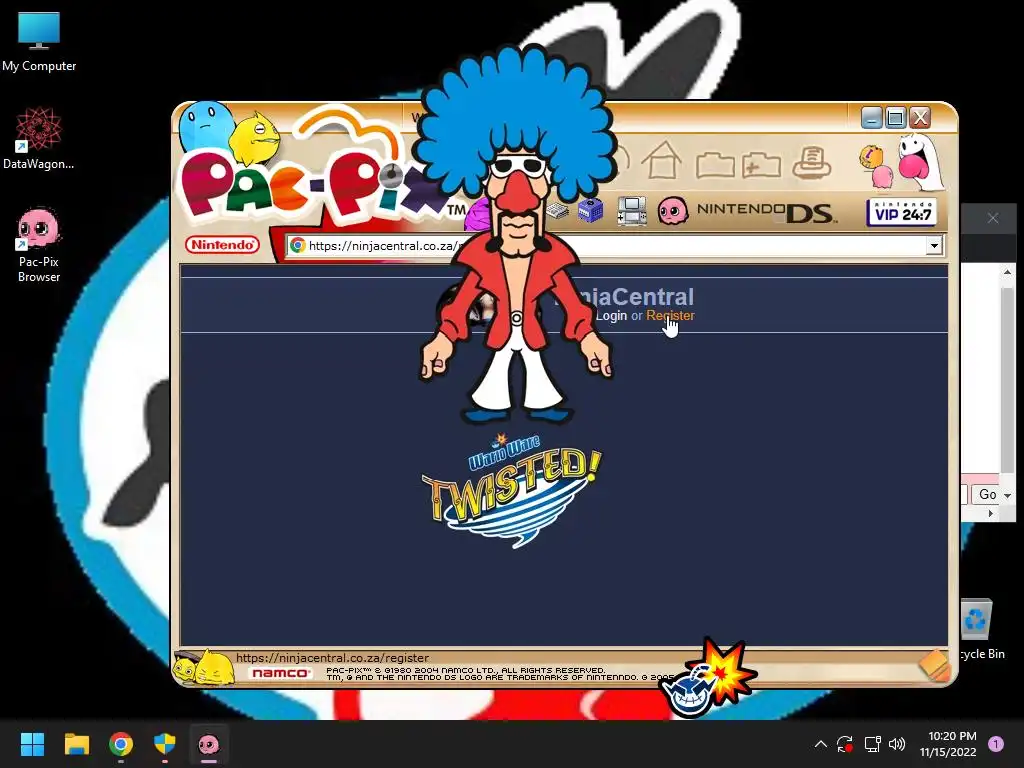Viewport: 1024px width, 768px height.
Task: Click the sync status tray icon
Action: tap(845, 744)
